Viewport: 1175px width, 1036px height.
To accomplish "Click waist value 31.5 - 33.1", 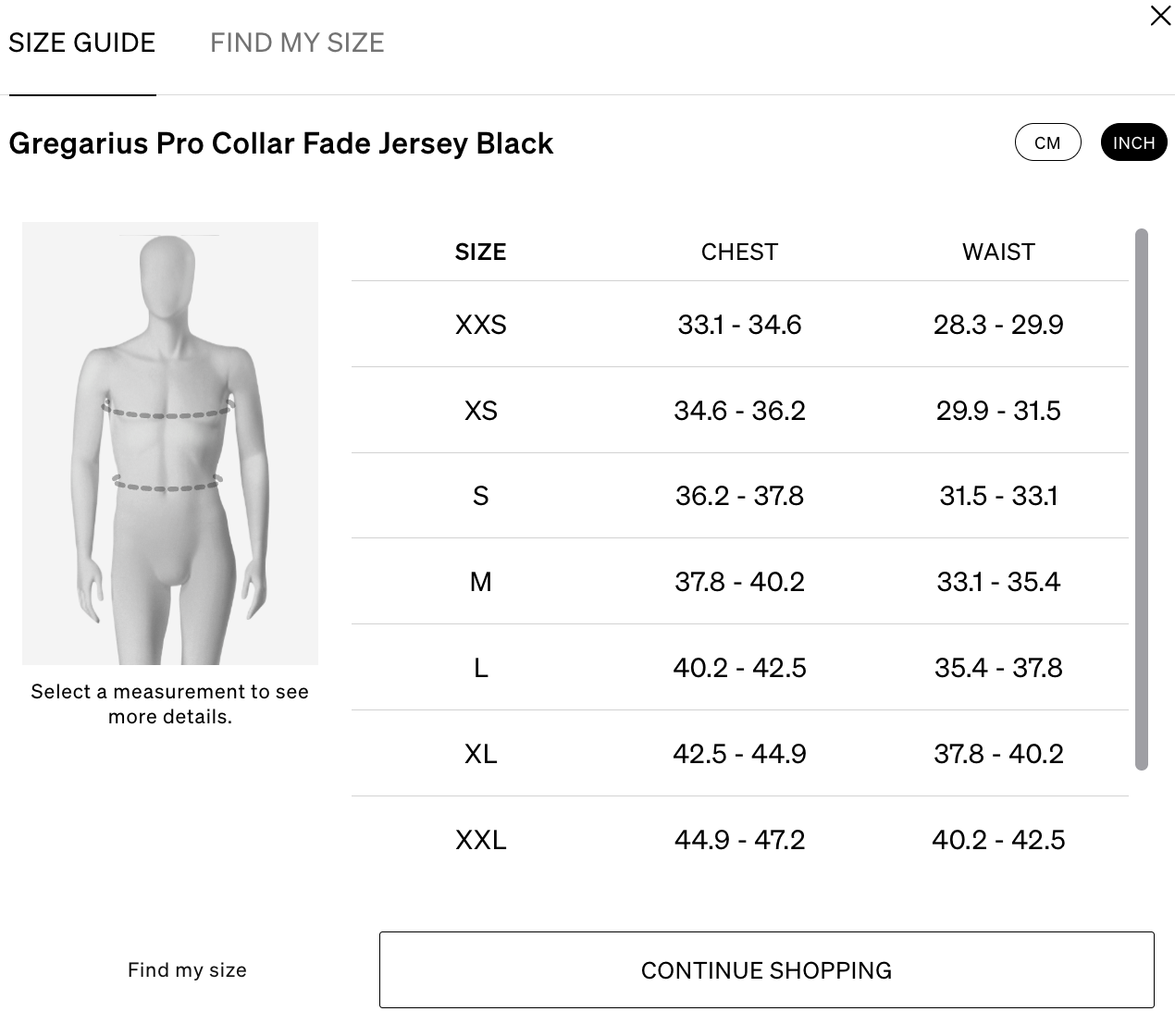I will tap(998, 496).
